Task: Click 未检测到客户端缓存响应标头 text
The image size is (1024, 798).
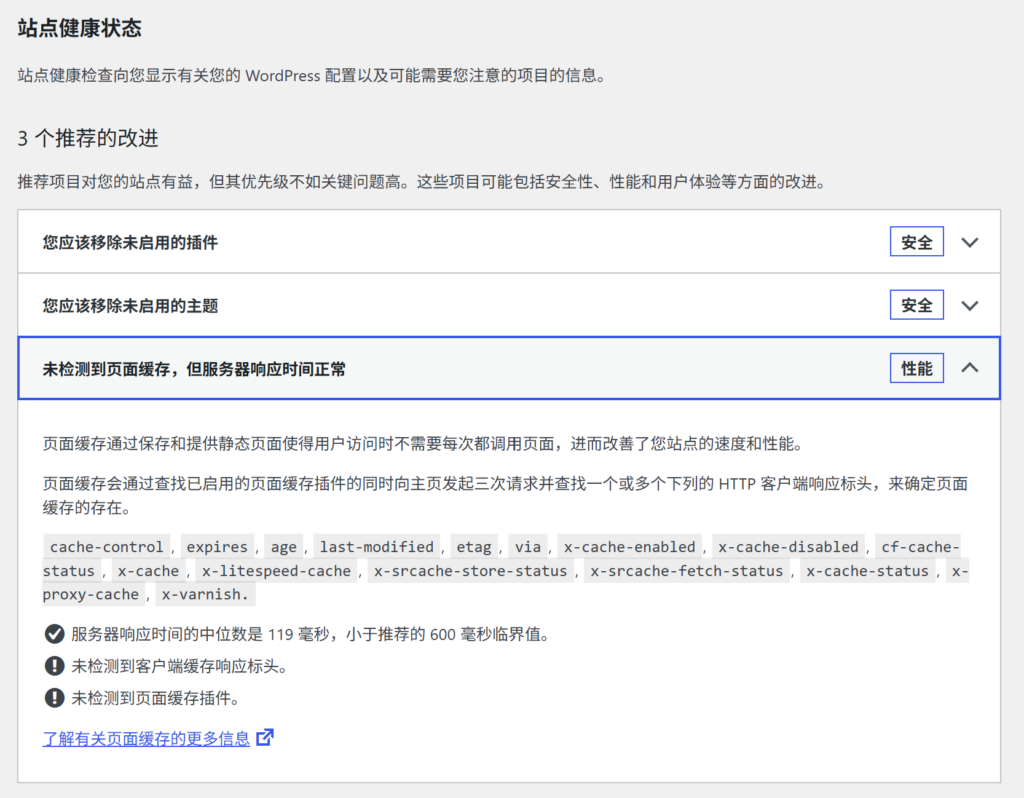Action: point(175,666)
